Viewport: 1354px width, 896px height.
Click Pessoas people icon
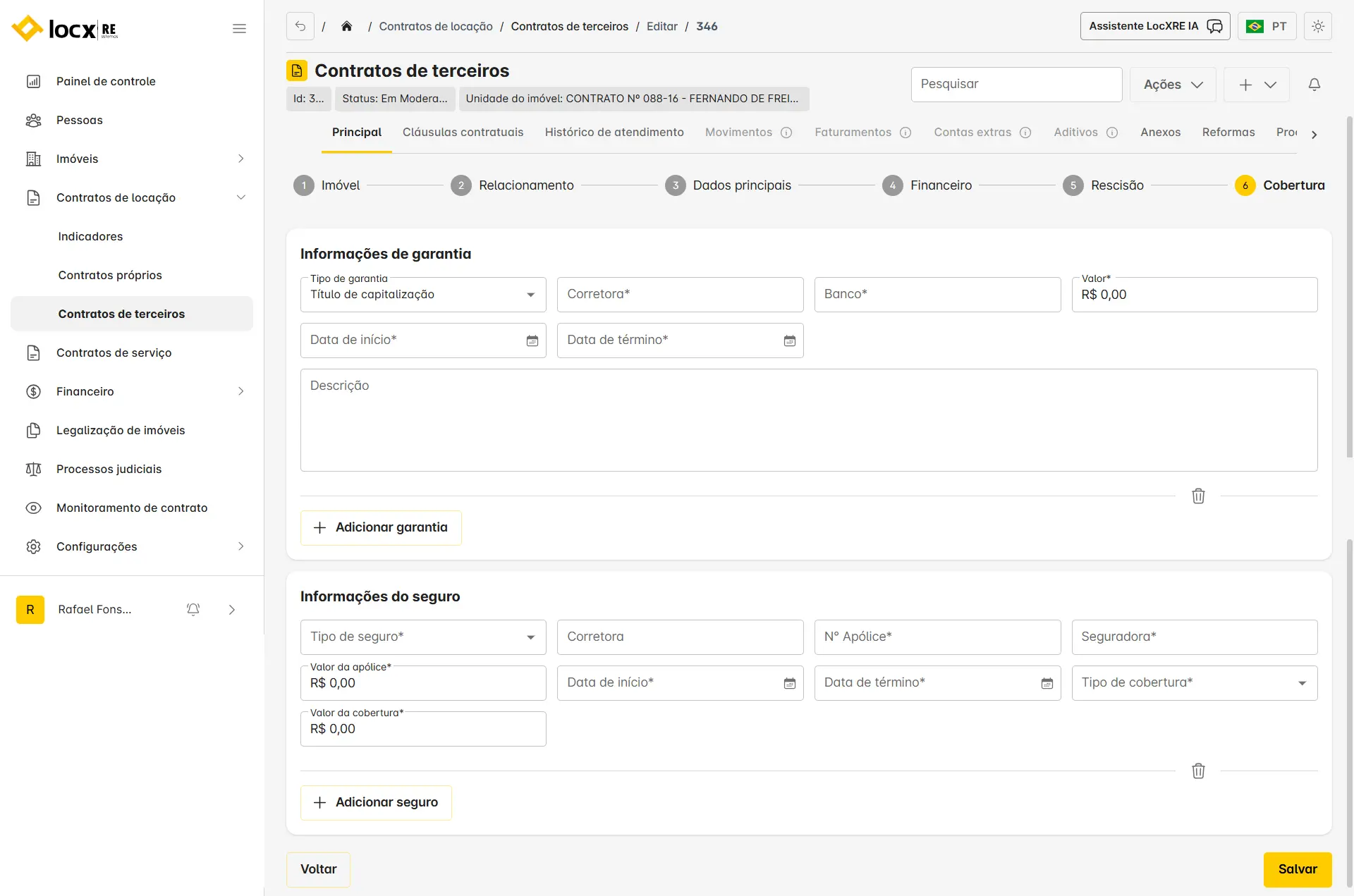33,120
